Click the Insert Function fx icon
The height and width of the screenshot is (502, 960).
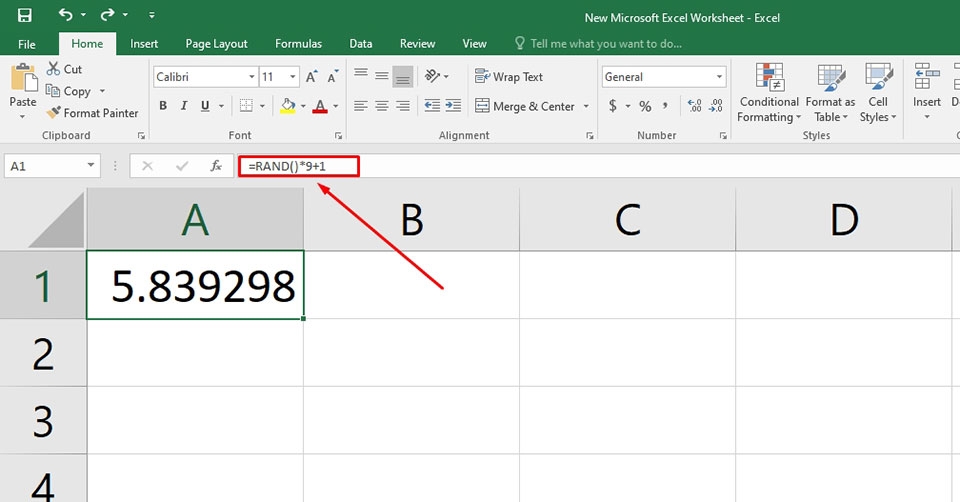tap(216, 166)
